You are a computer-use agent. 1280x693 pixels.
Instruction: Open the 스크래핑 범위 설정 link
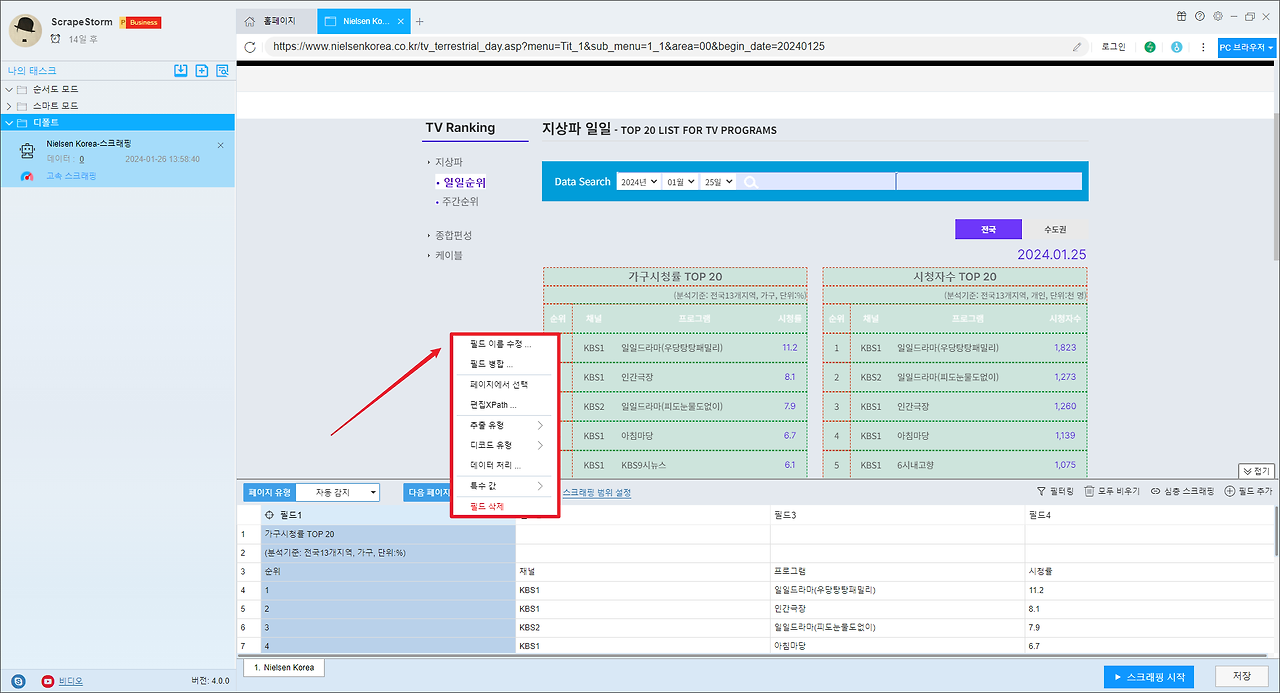point(597,493)
